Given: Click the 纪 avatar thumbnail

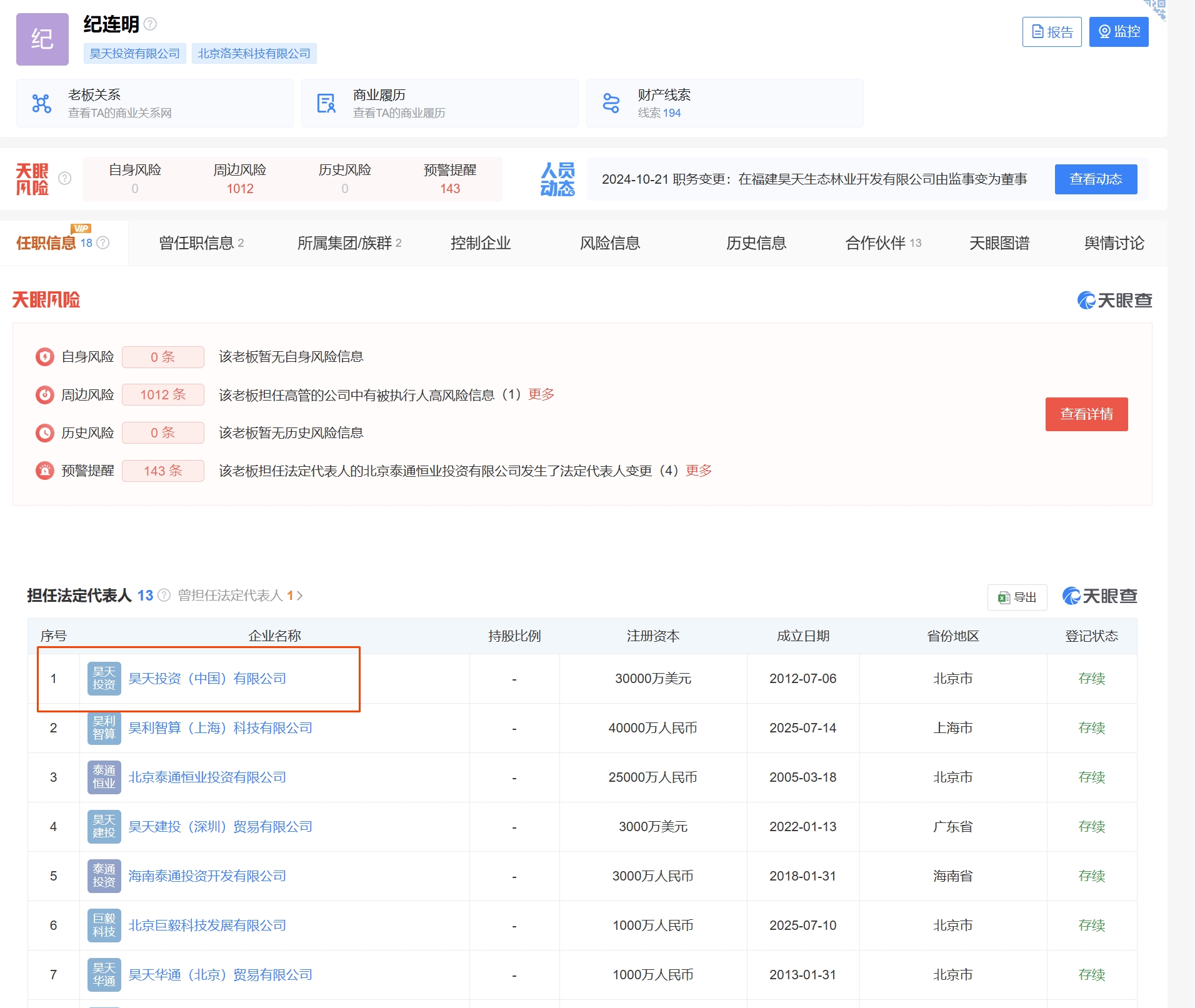Looking at the screenshot, I should click(x=42, y=39).
